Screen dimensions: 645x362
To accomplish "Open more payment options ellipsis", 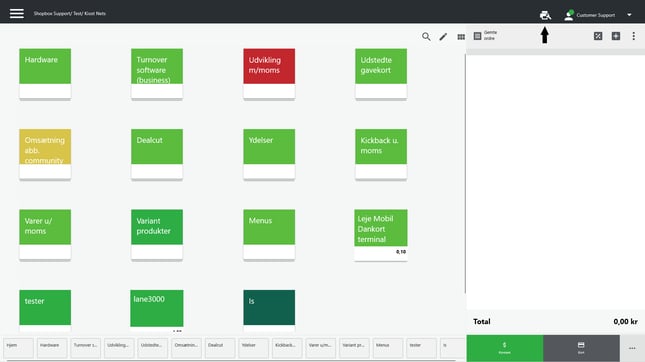I will click(x=632, y=348).
